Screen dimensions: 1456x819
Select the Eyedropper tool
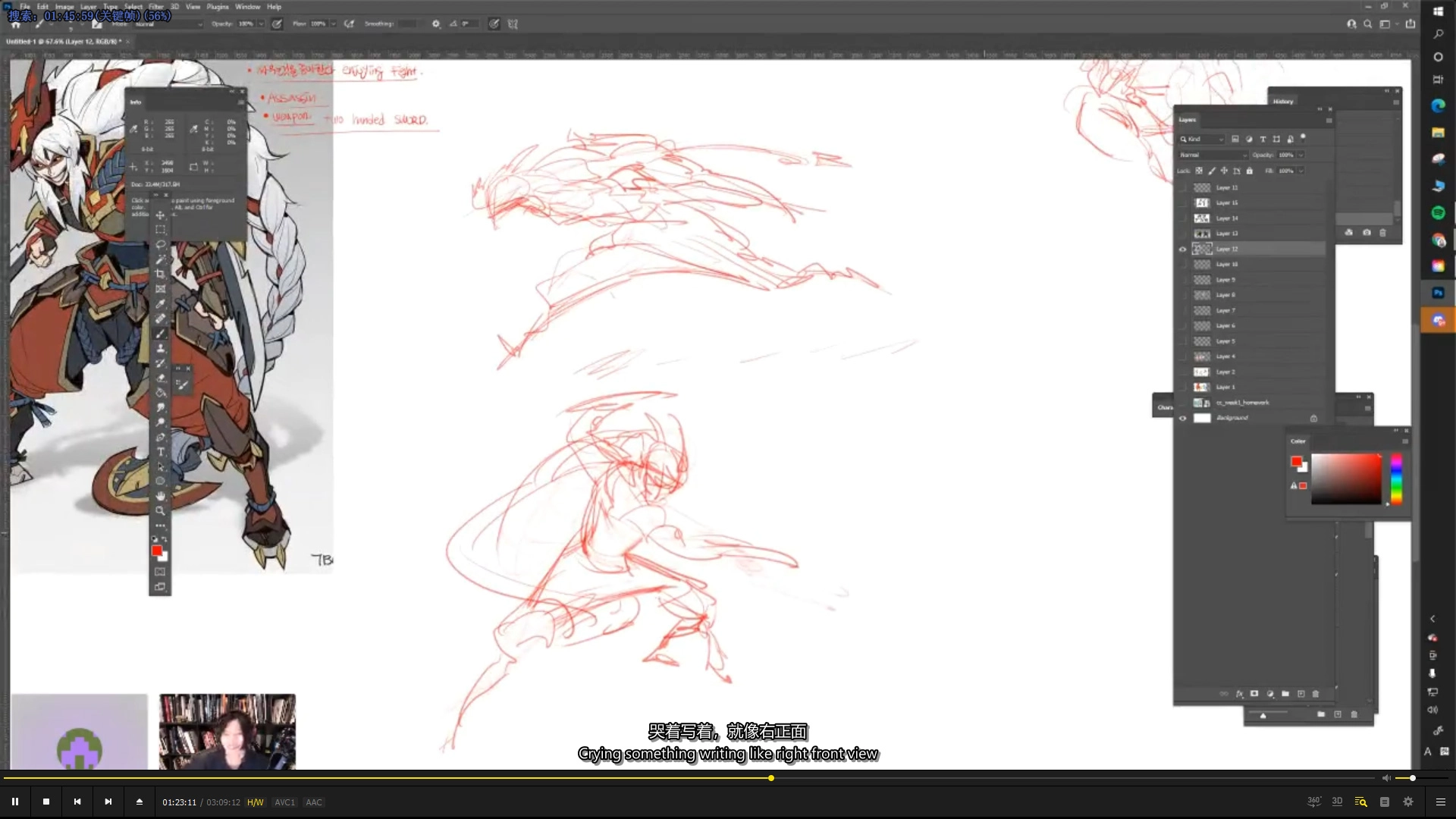click(x=160, y=303)
